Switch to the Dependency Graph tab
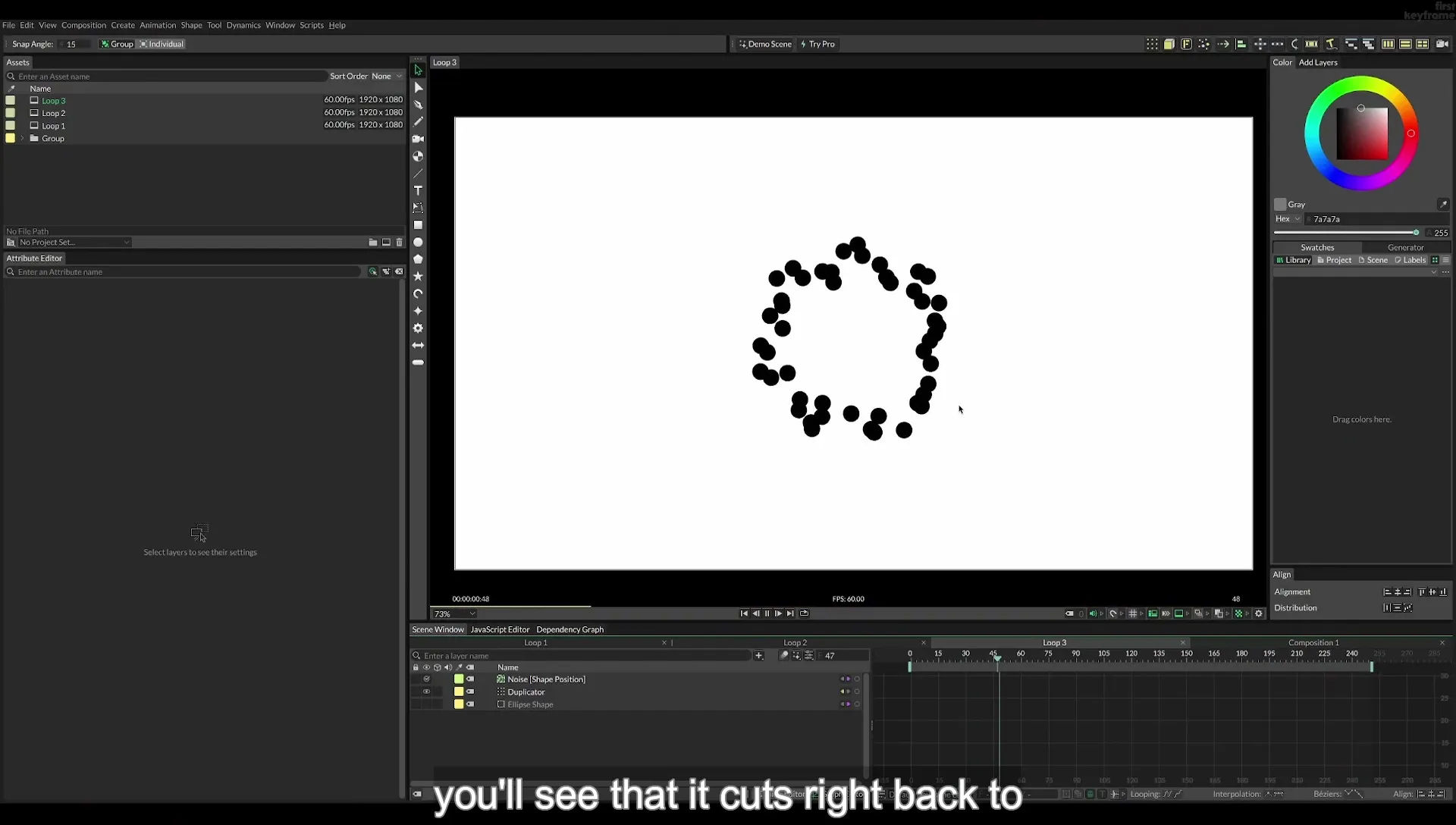The height and width of the screenshot is (825, 1456). (x=570, y=629)
